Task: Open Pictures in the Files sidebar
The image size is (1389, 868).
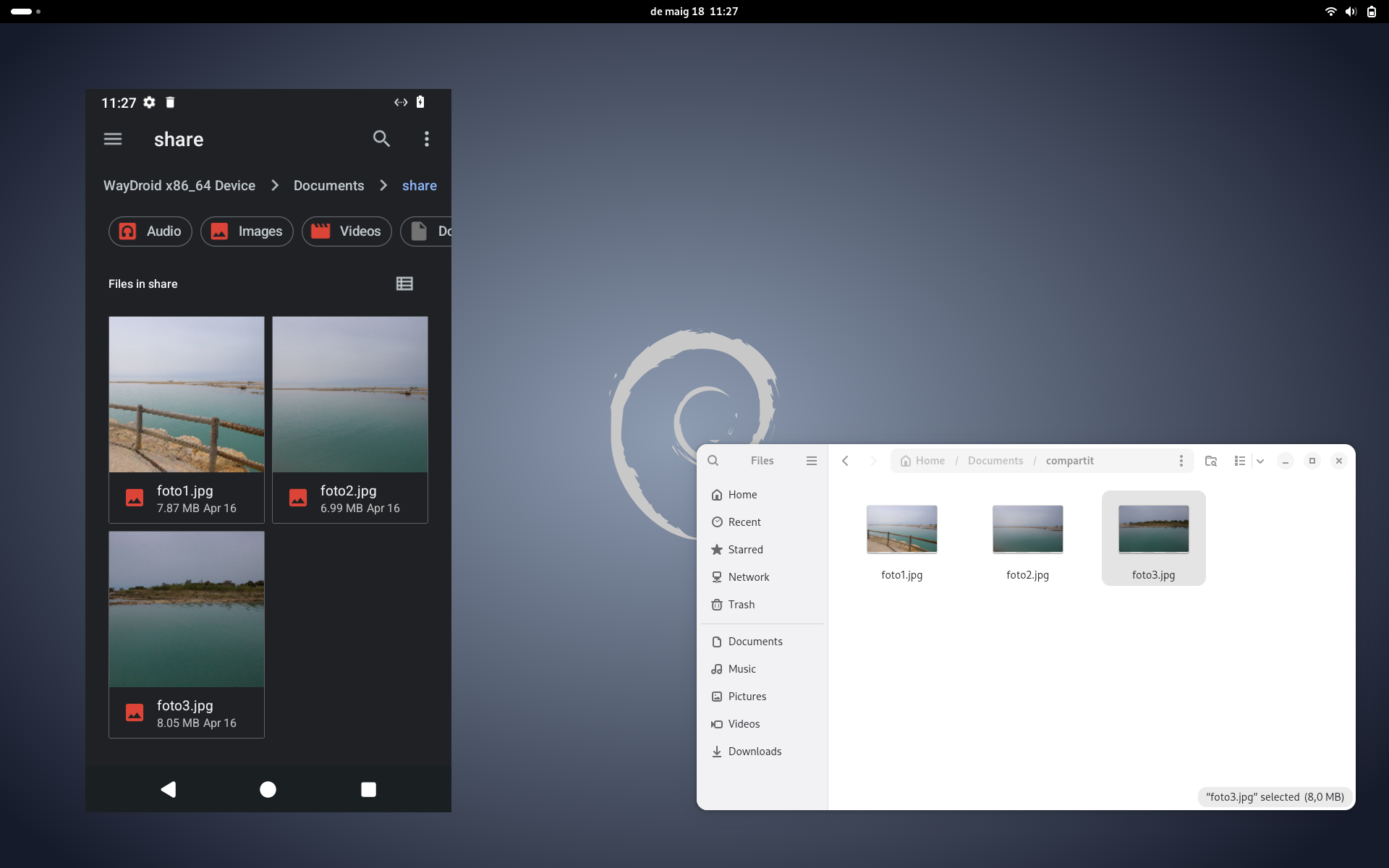Action: pos(763,697)
